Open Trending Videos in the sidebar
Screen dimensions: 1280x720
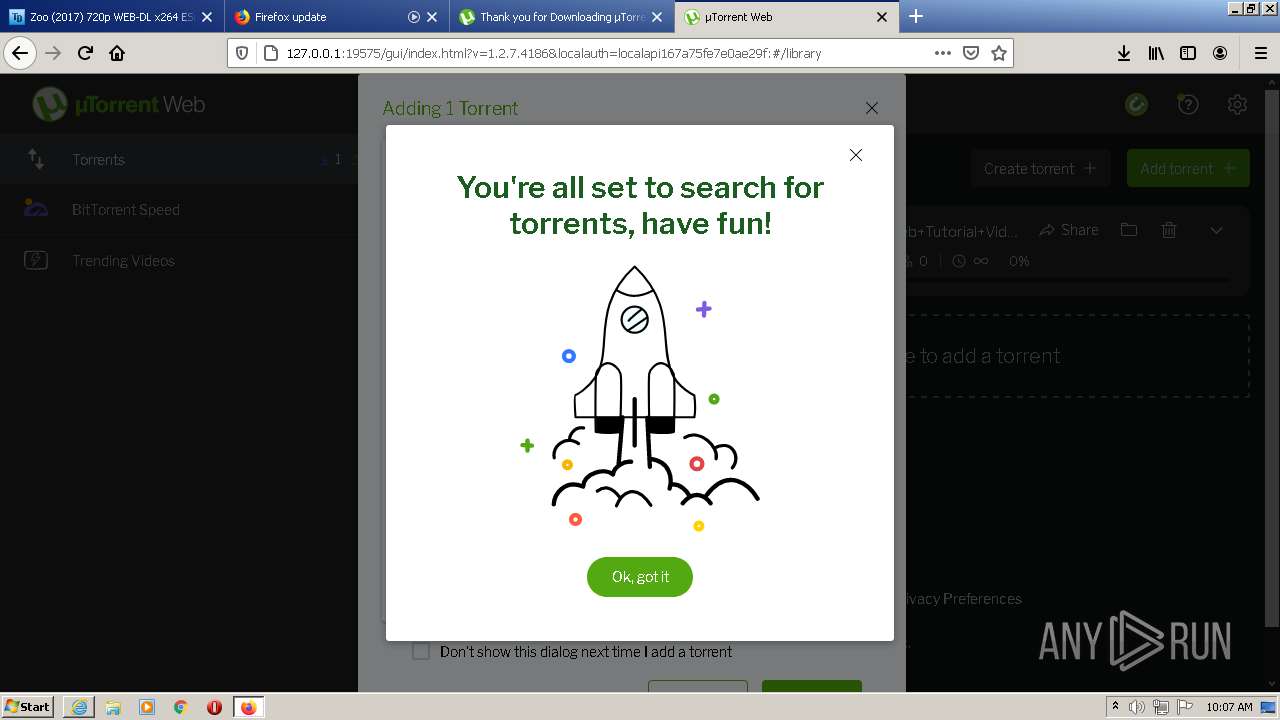pos(123,261)
